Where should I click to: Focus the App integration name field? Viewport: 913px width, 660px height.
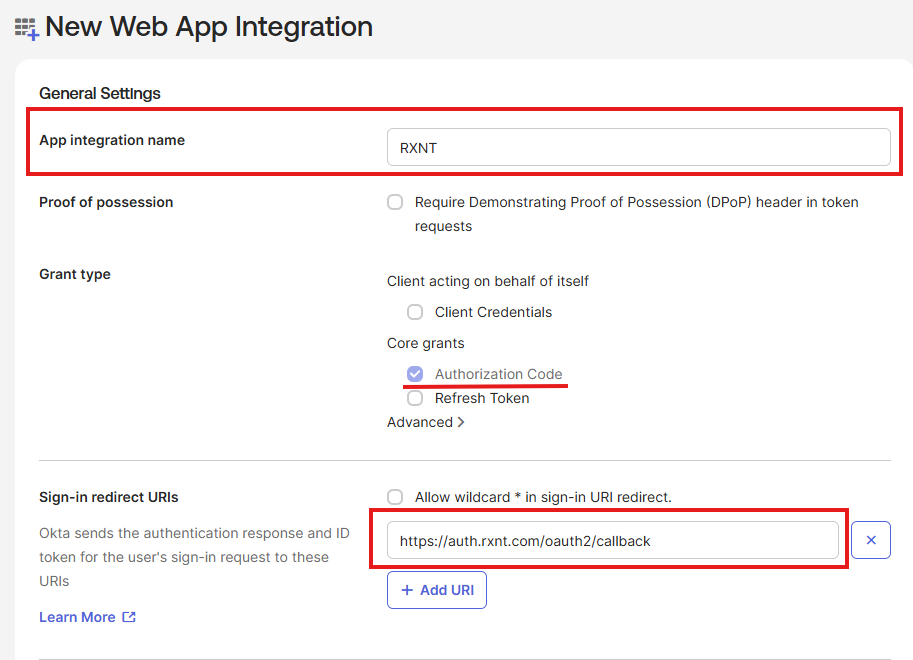[x=638, y=147]
